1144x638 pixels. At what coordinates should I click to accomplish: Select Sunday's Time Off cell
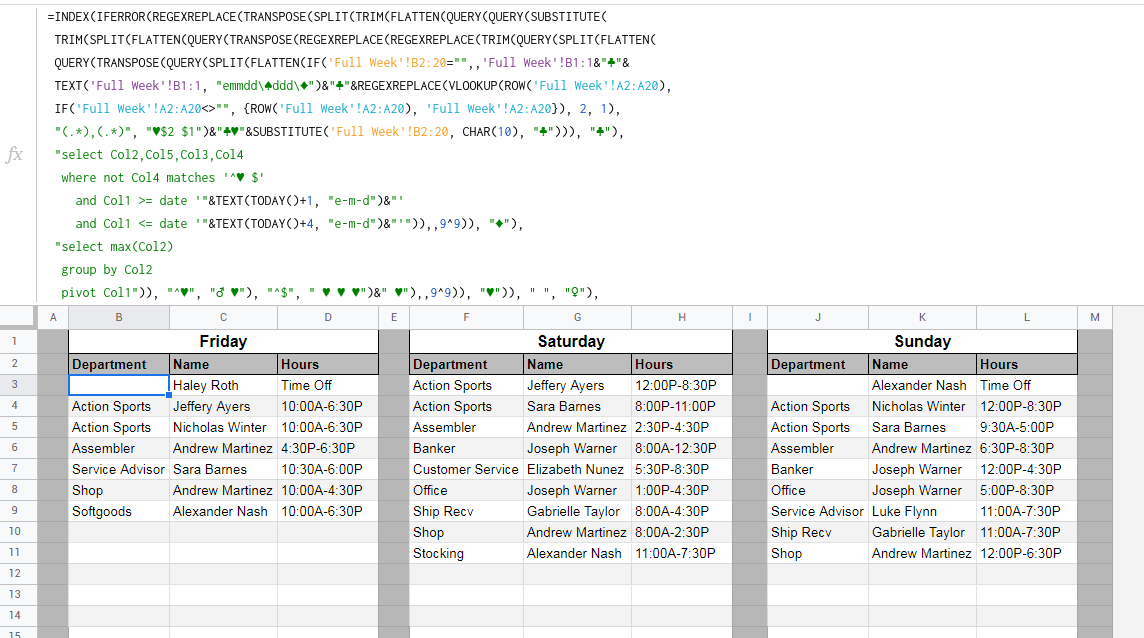(1027, 385)
